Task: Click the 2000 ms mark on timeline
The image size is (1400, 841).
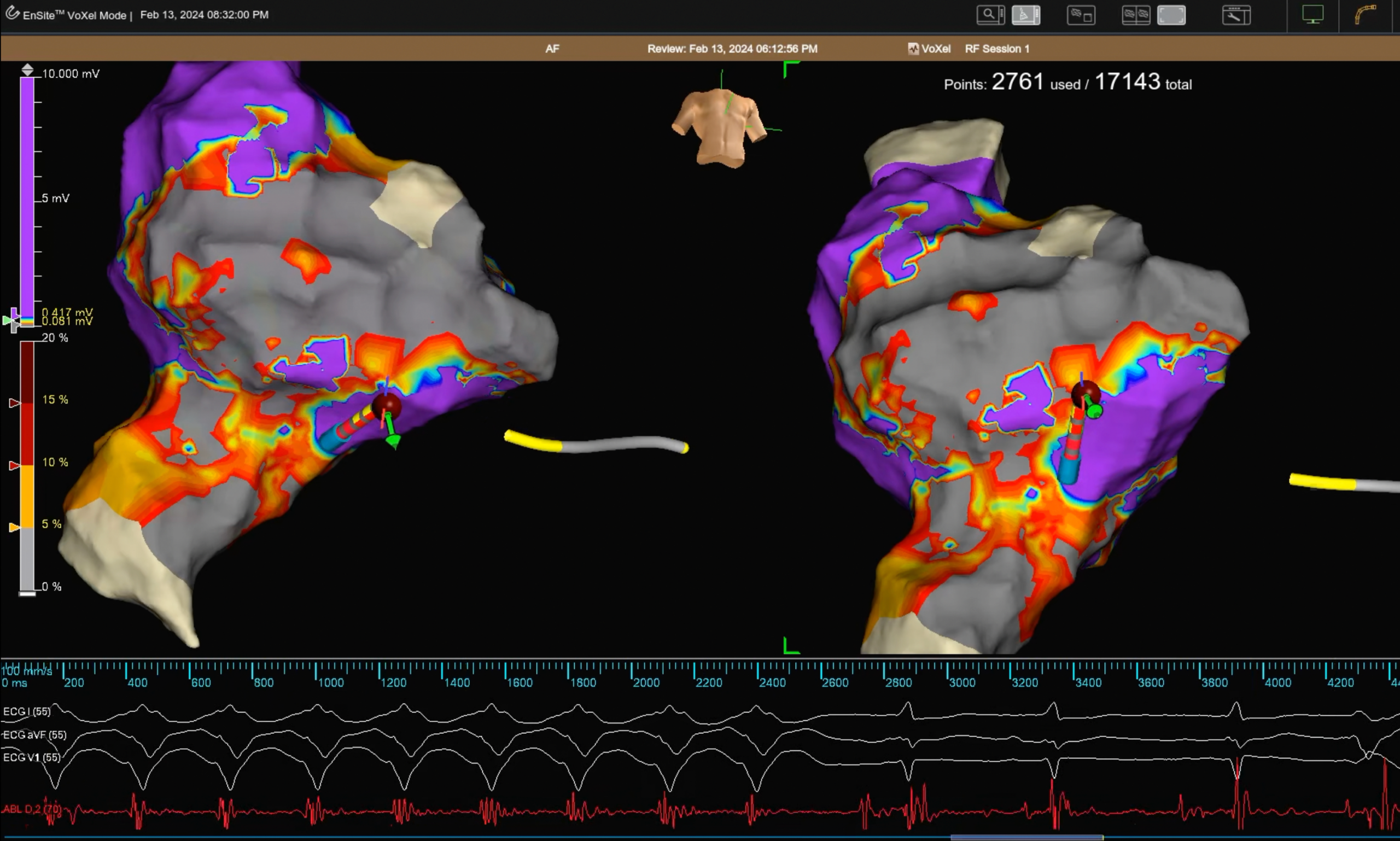Action: pos(646,682)
